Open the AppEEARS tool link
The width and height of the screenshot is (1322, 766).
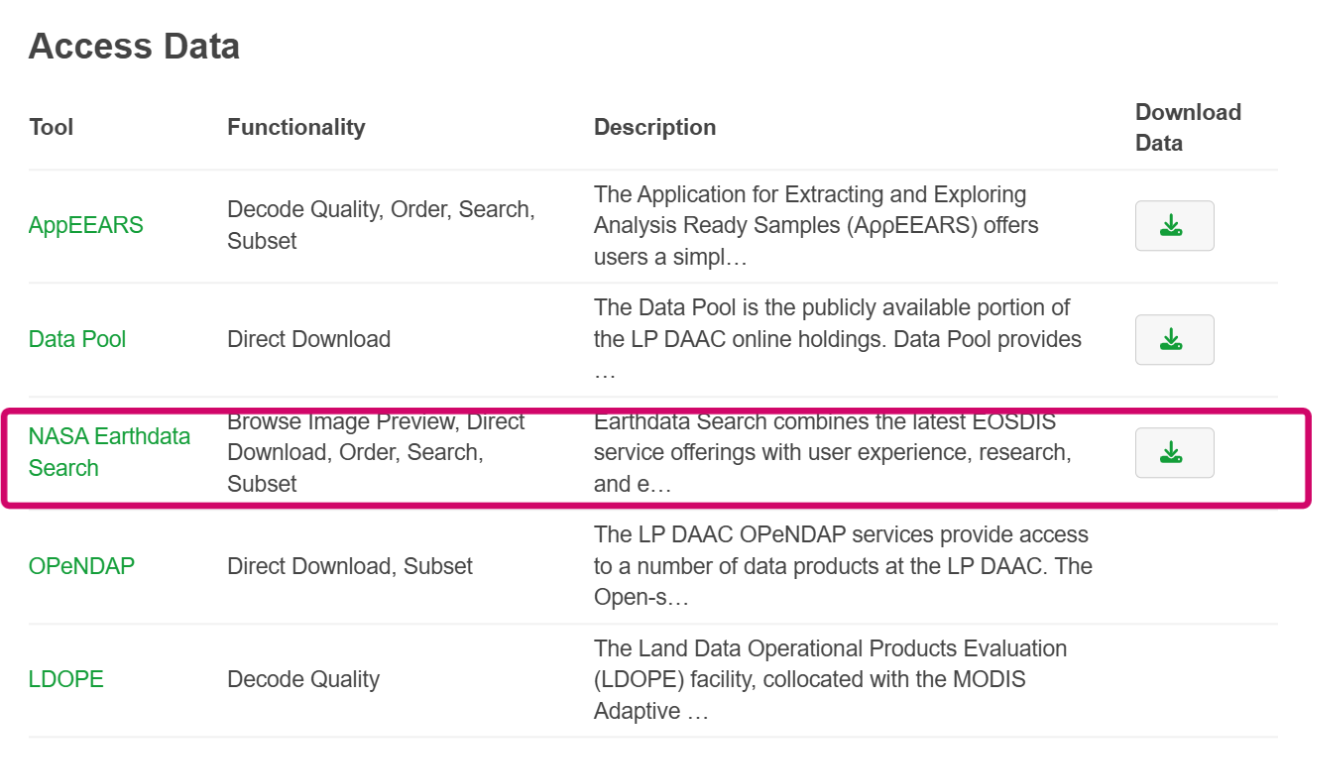86,226
